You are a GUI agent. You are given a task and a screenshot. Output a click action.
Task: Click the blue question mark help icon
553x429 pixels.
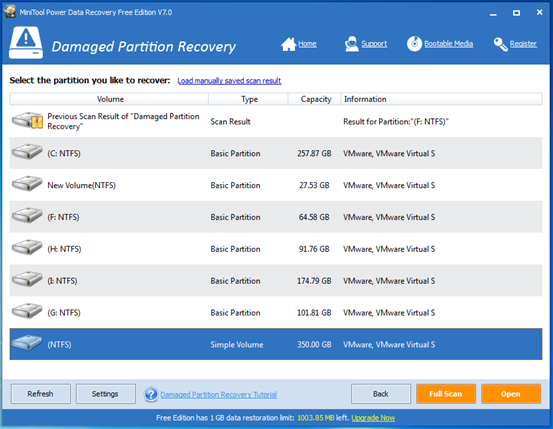click(x=151, y=394)
